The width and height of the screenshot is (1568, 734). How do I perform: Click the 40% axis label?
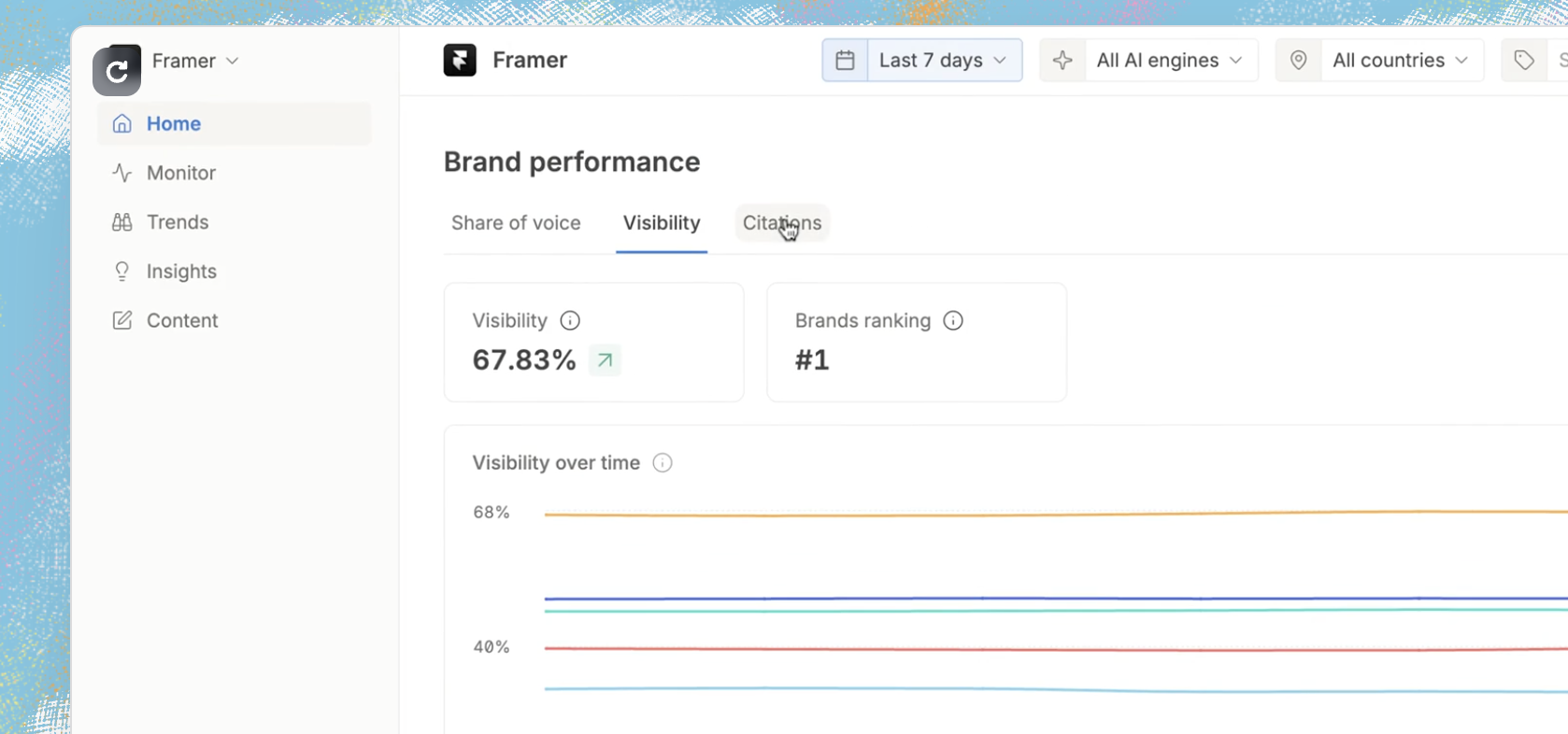point(492,646)
